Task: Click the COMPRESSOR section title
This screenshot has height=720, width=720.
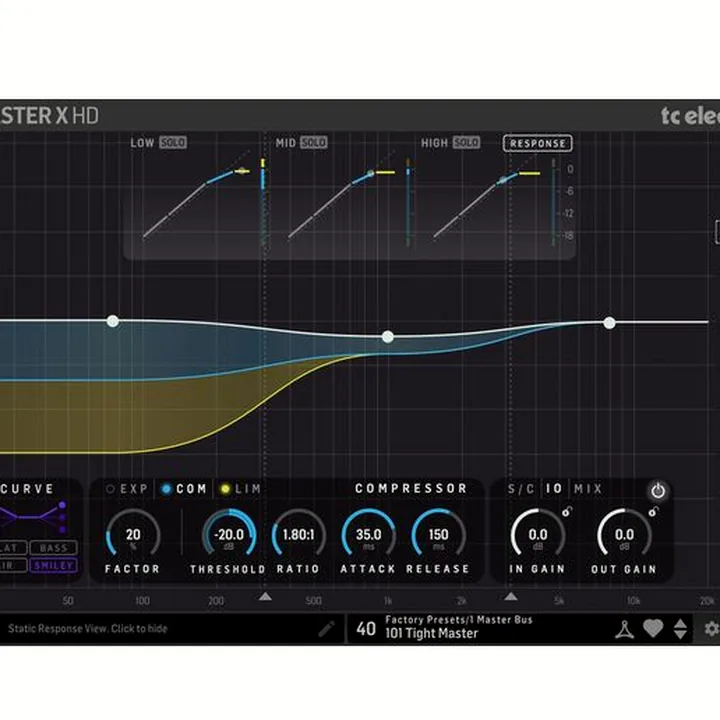Action: tap(411, 489)
